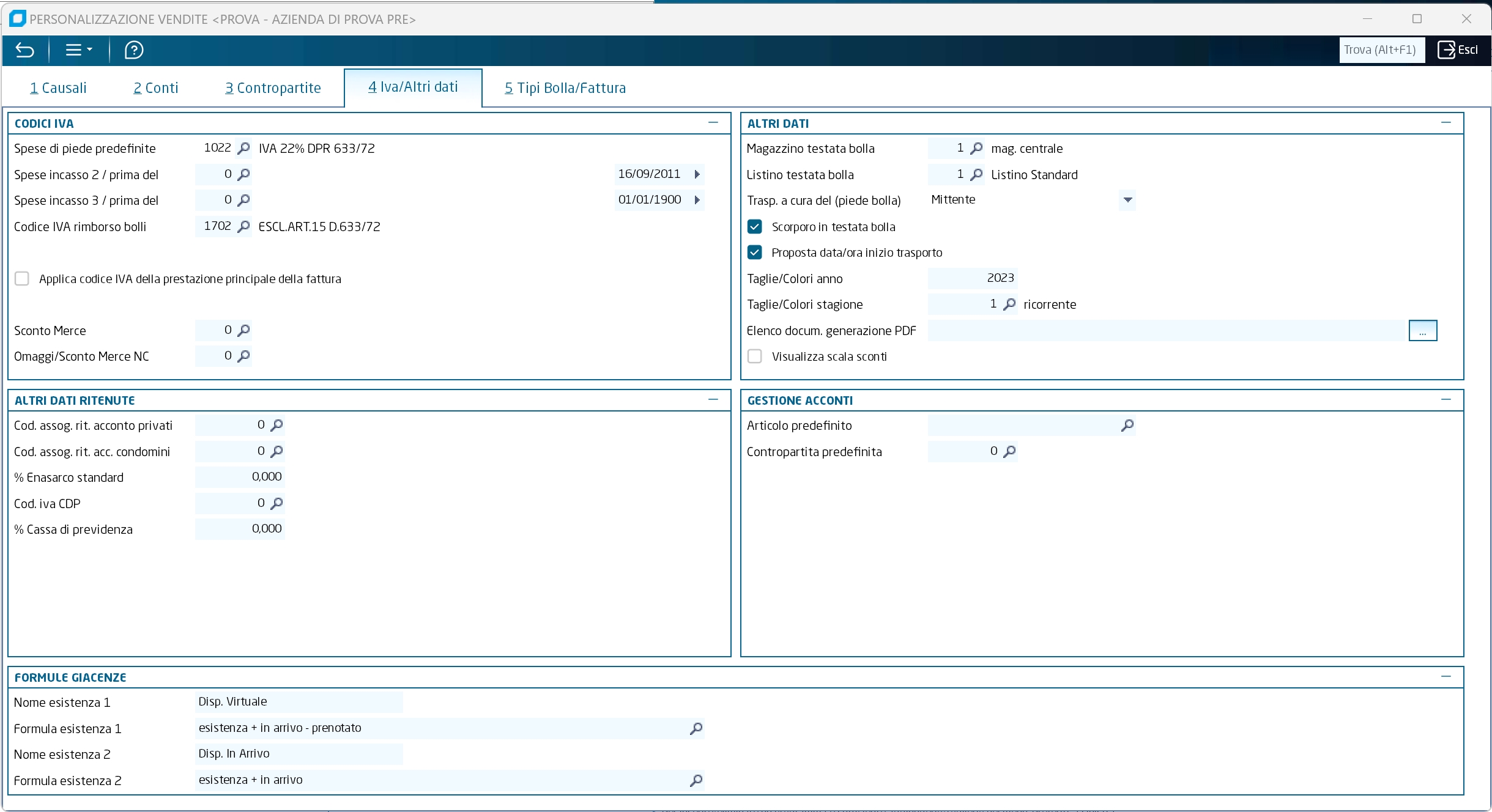Open date picker arrow next to 16/09/2011

[x=697, y=174]
